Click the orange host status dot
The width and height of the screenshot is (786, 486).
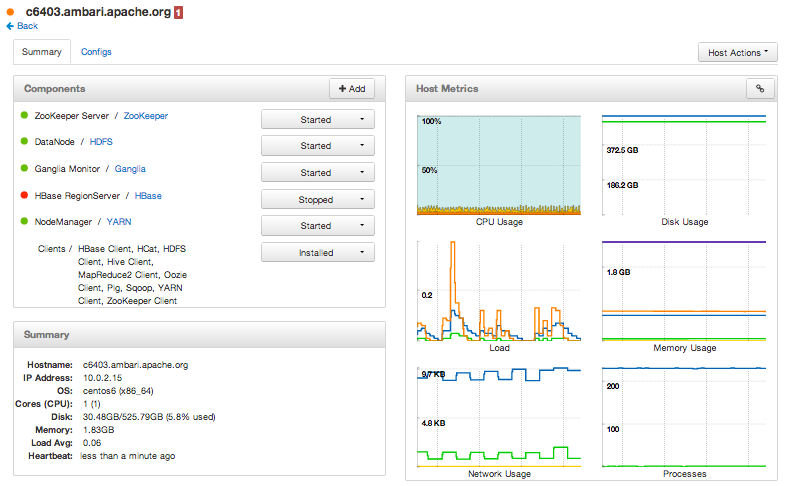point(10,12)
